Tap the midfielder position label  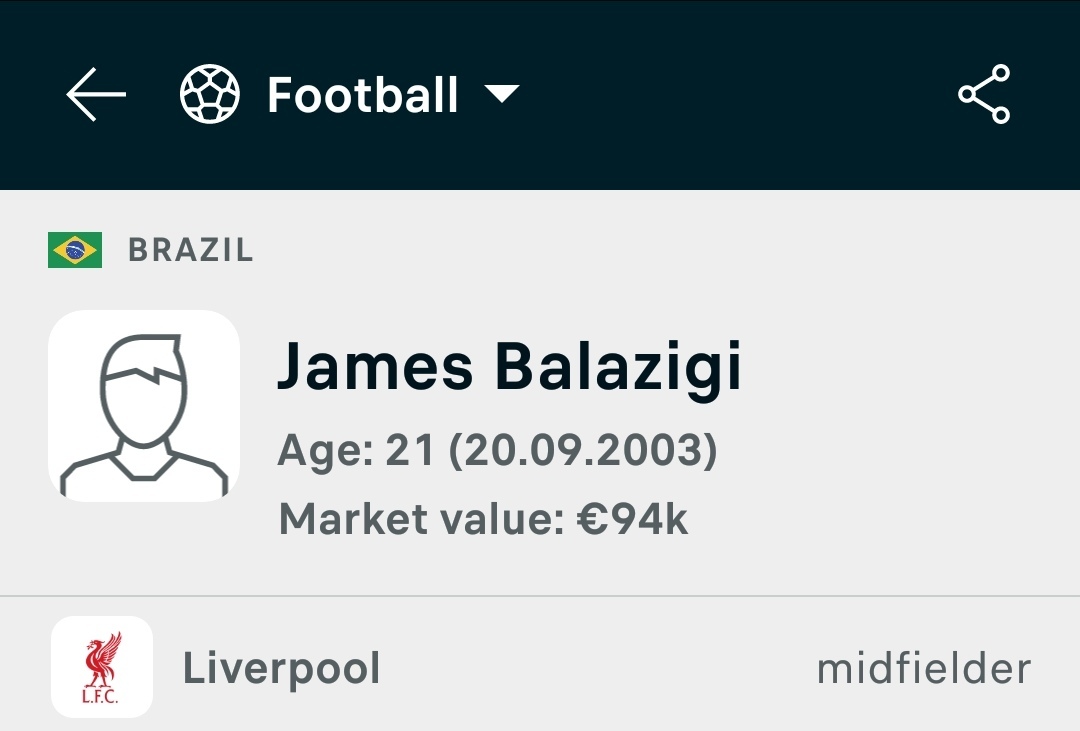924,668
